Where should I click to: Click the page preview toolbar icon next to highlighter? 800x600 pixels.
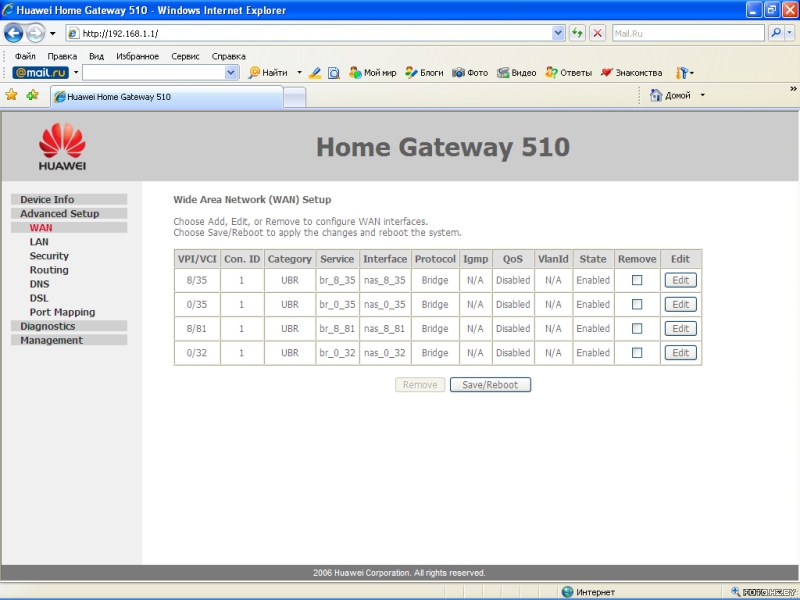[334, 73]
